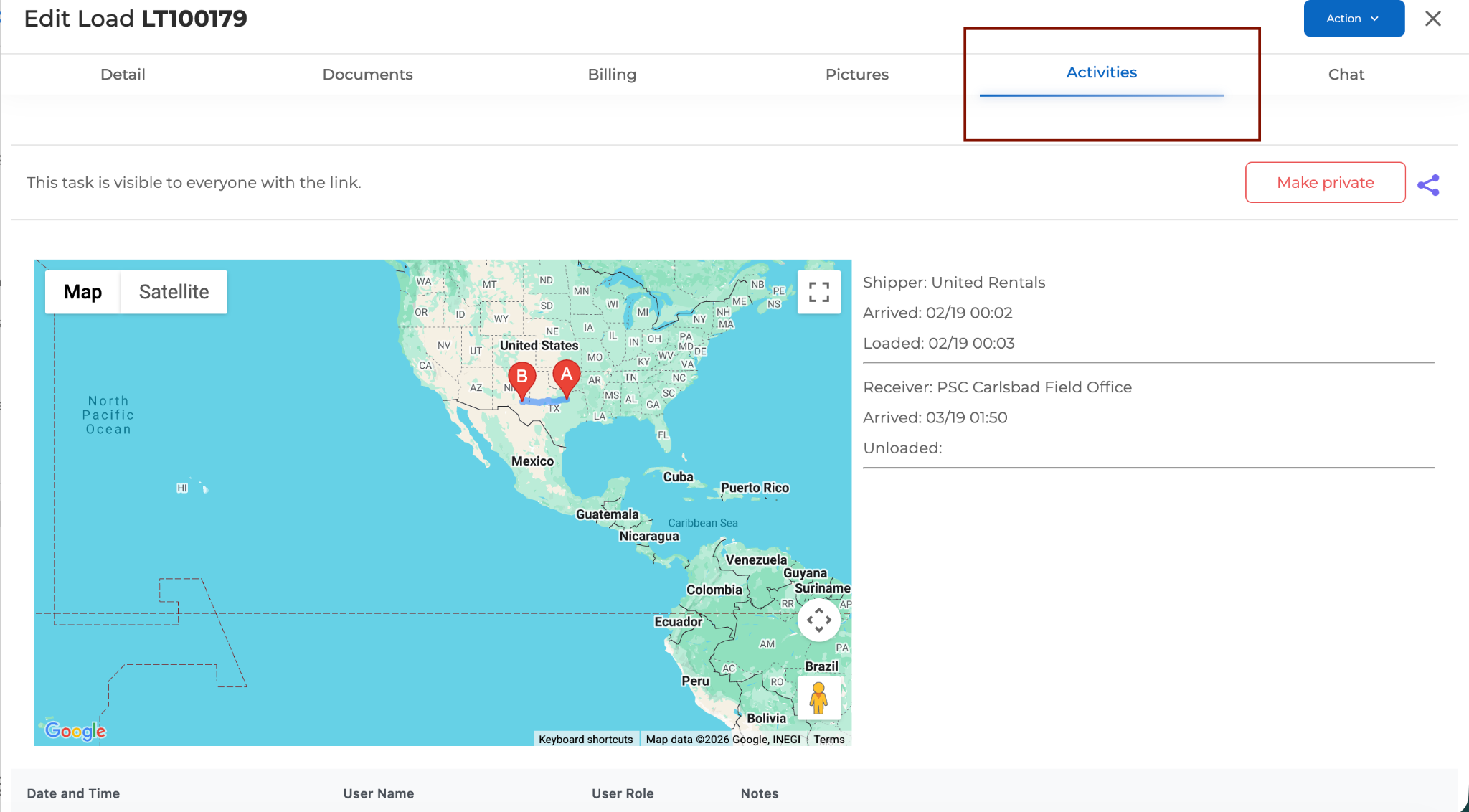1469x812 pixels.
Task: Click the map camera pan control
Action: click(818, 620)
